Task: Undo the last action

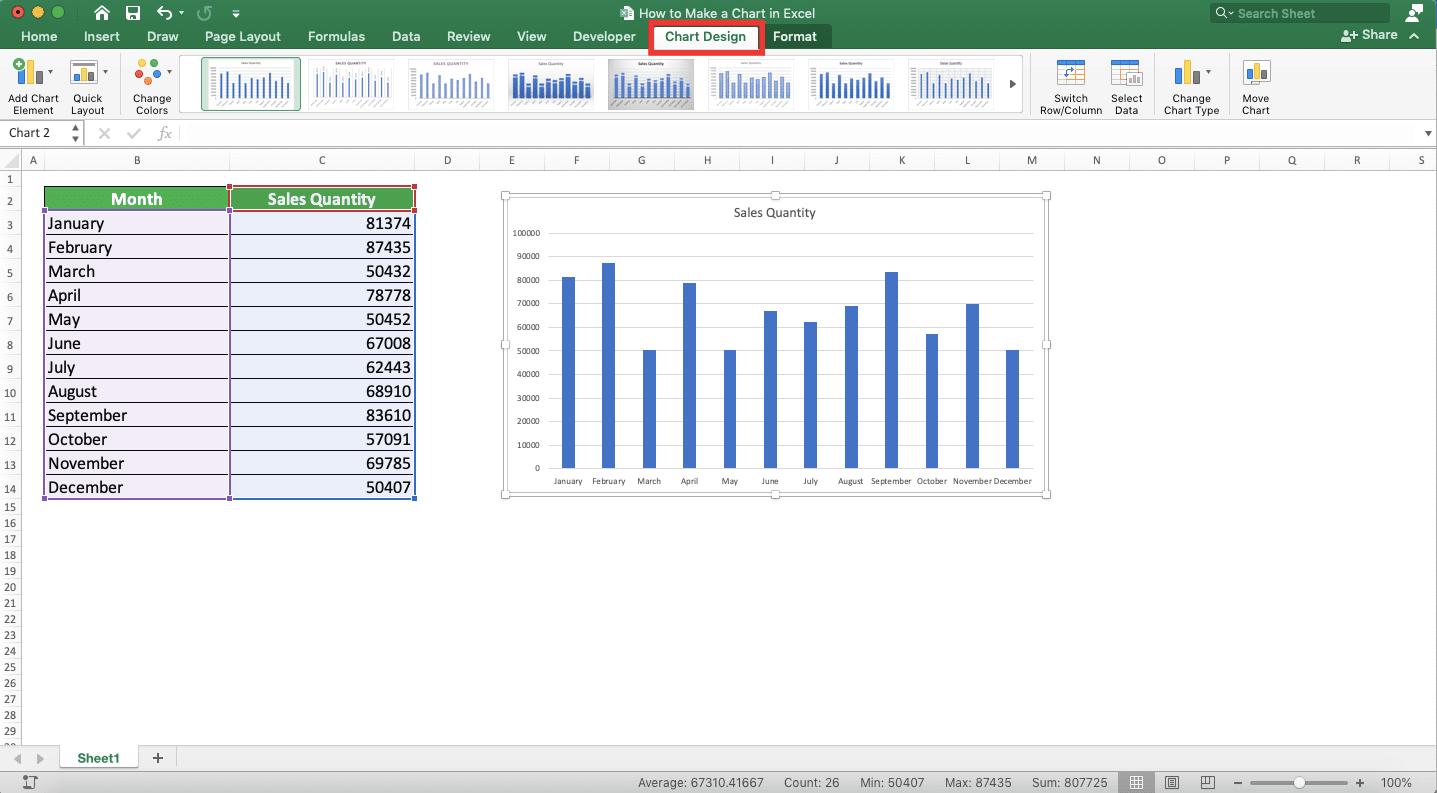Action: tap(165, 13)
